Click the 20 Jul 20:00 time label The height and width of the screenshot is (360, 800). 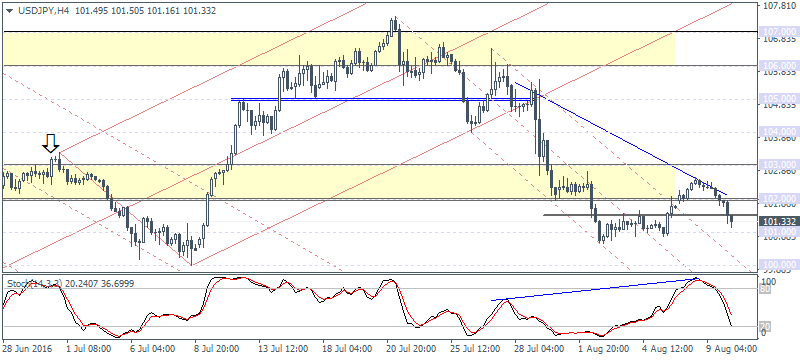[411, 350]
